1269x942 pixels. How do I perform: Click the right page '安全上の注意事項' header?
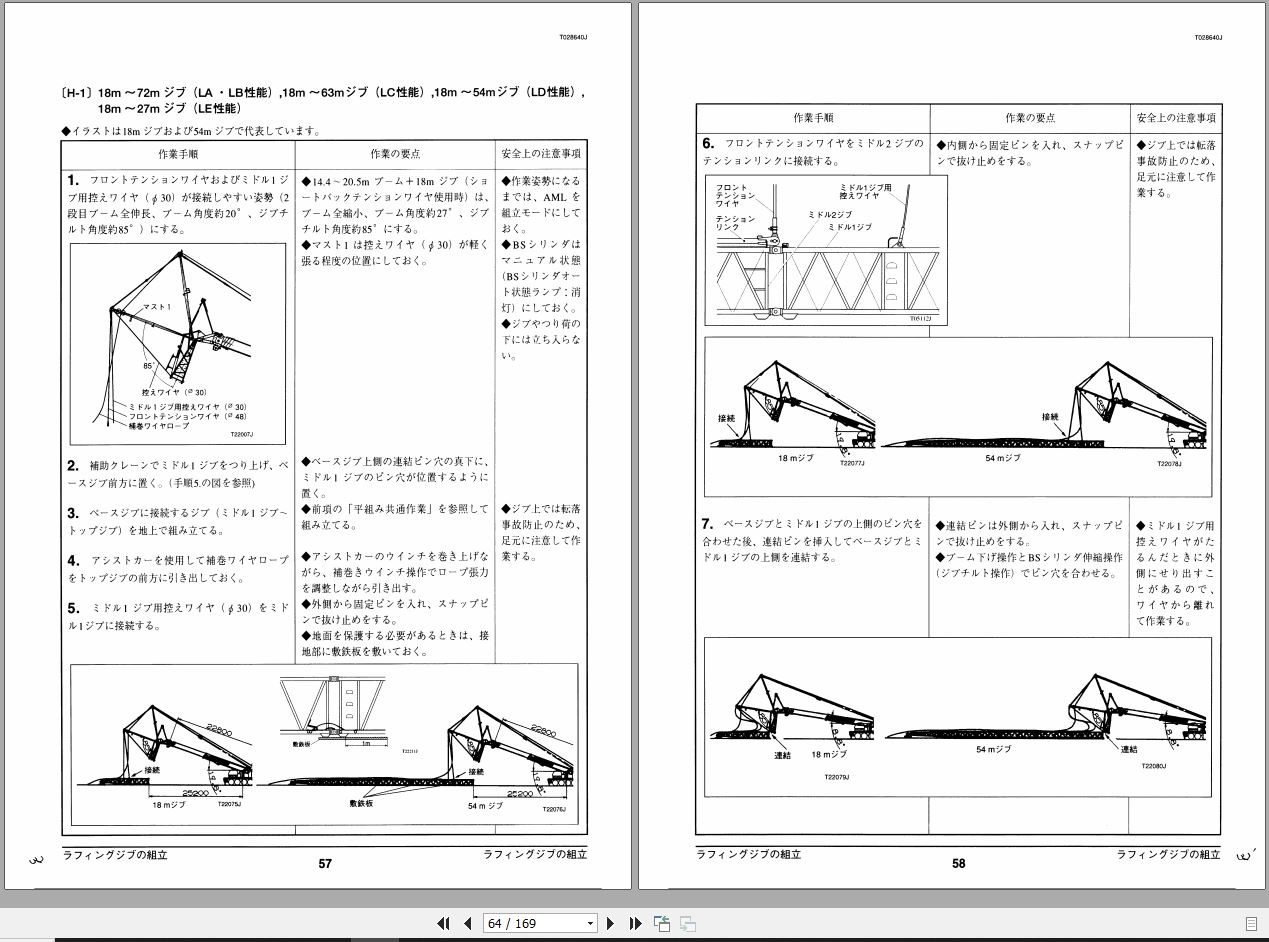tap(1176, 118)
